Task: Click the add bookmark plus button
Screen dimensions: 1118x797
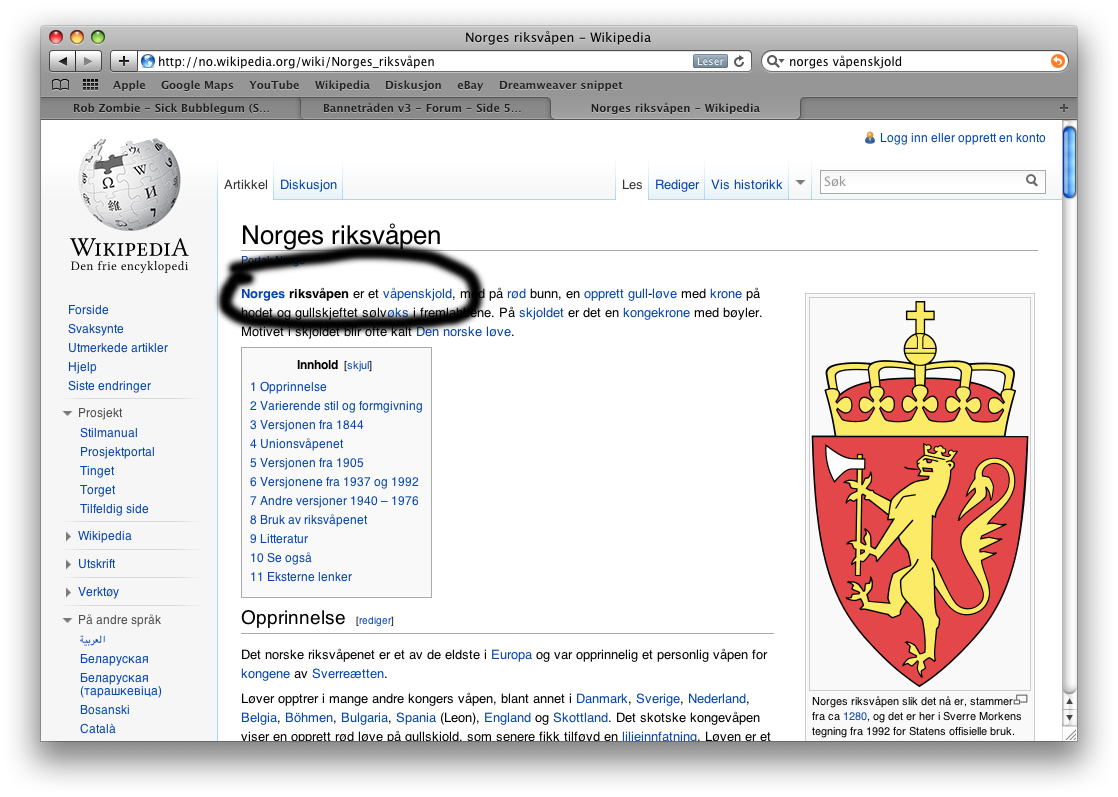Action: (x=123, y=61)
